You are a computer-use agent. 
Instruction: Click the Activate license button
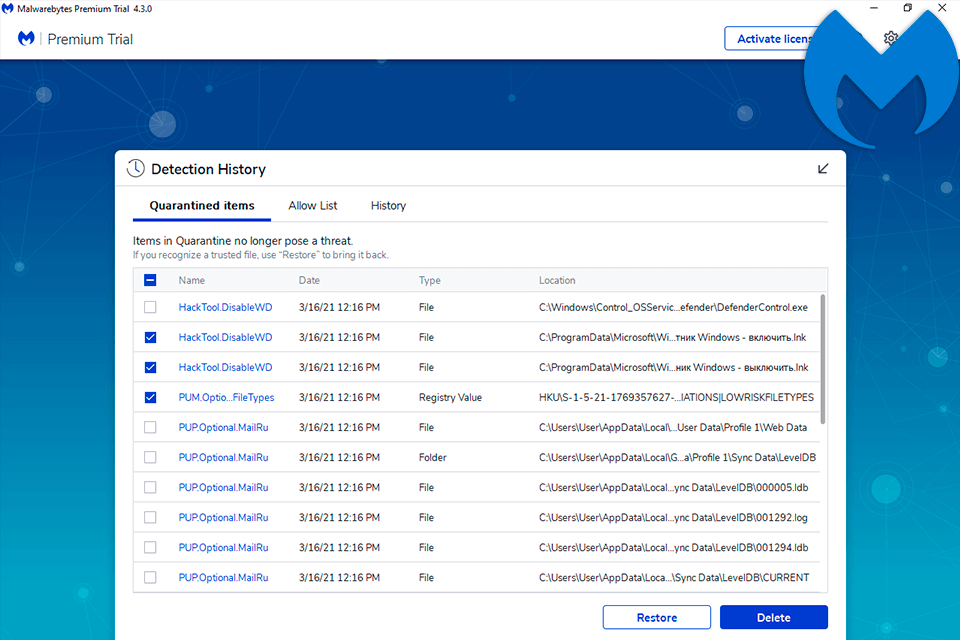click(770, 39)
